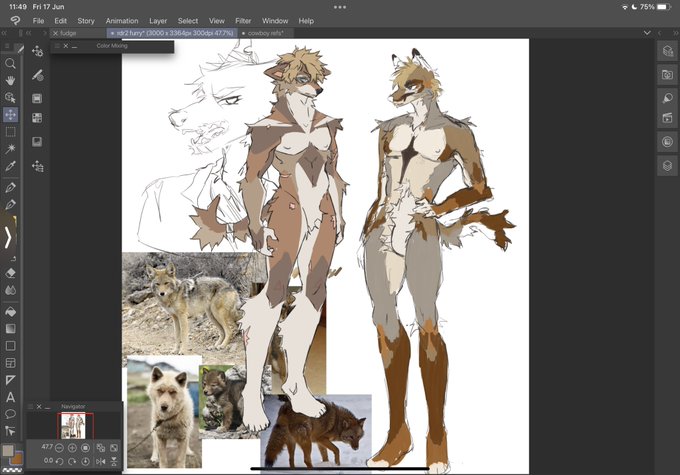Switch to the cowboy refs tab
The width and height of the screenshot is (680, 475).
pos(265,33)
